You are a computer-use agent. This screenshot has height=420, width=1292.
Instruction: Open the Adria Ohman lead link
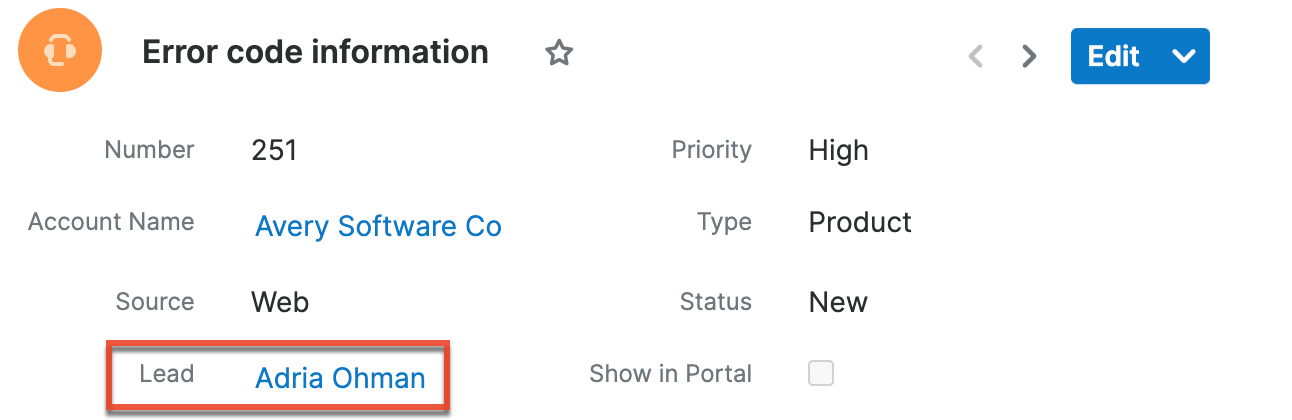tap(340, 378)
